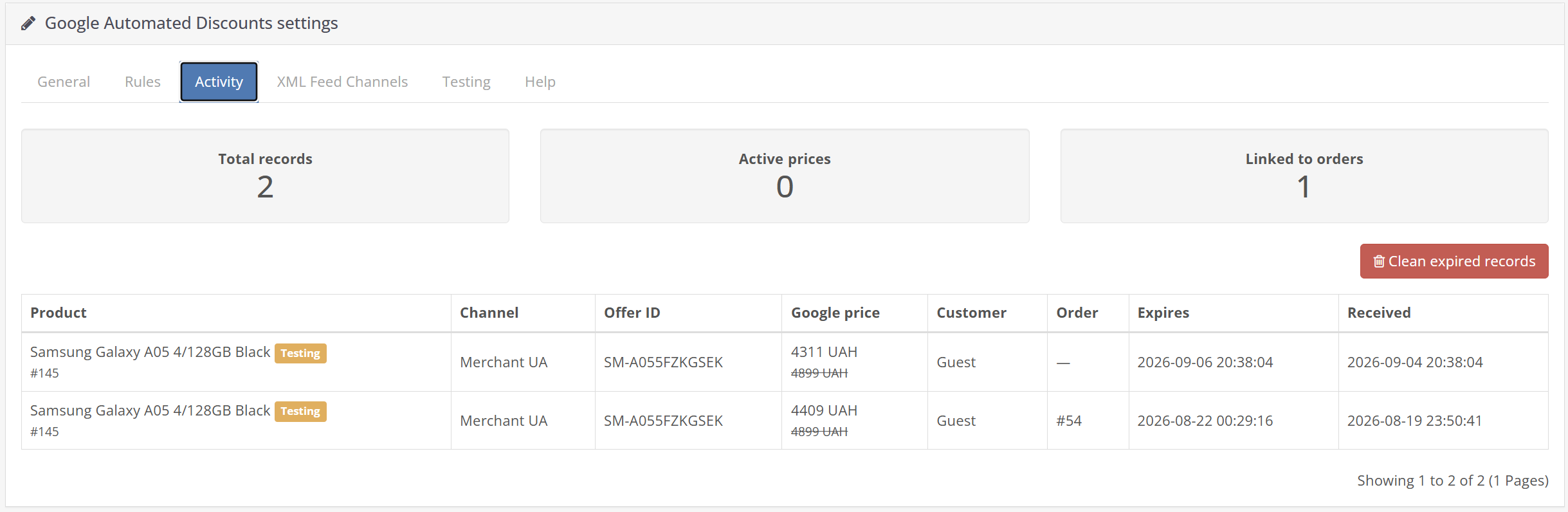Click the pencil icon beside settings title

click(28, 24)
